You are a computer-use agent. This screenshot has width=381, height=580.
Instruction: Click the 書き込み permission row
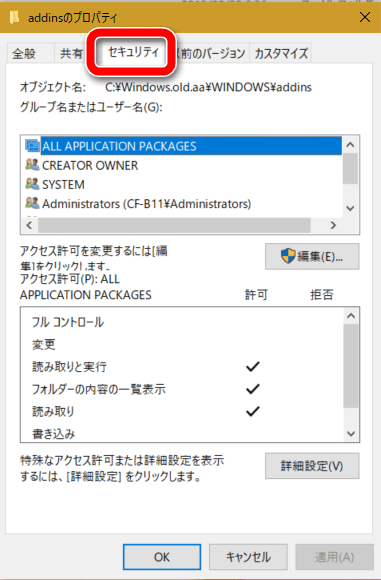(181, 433)
